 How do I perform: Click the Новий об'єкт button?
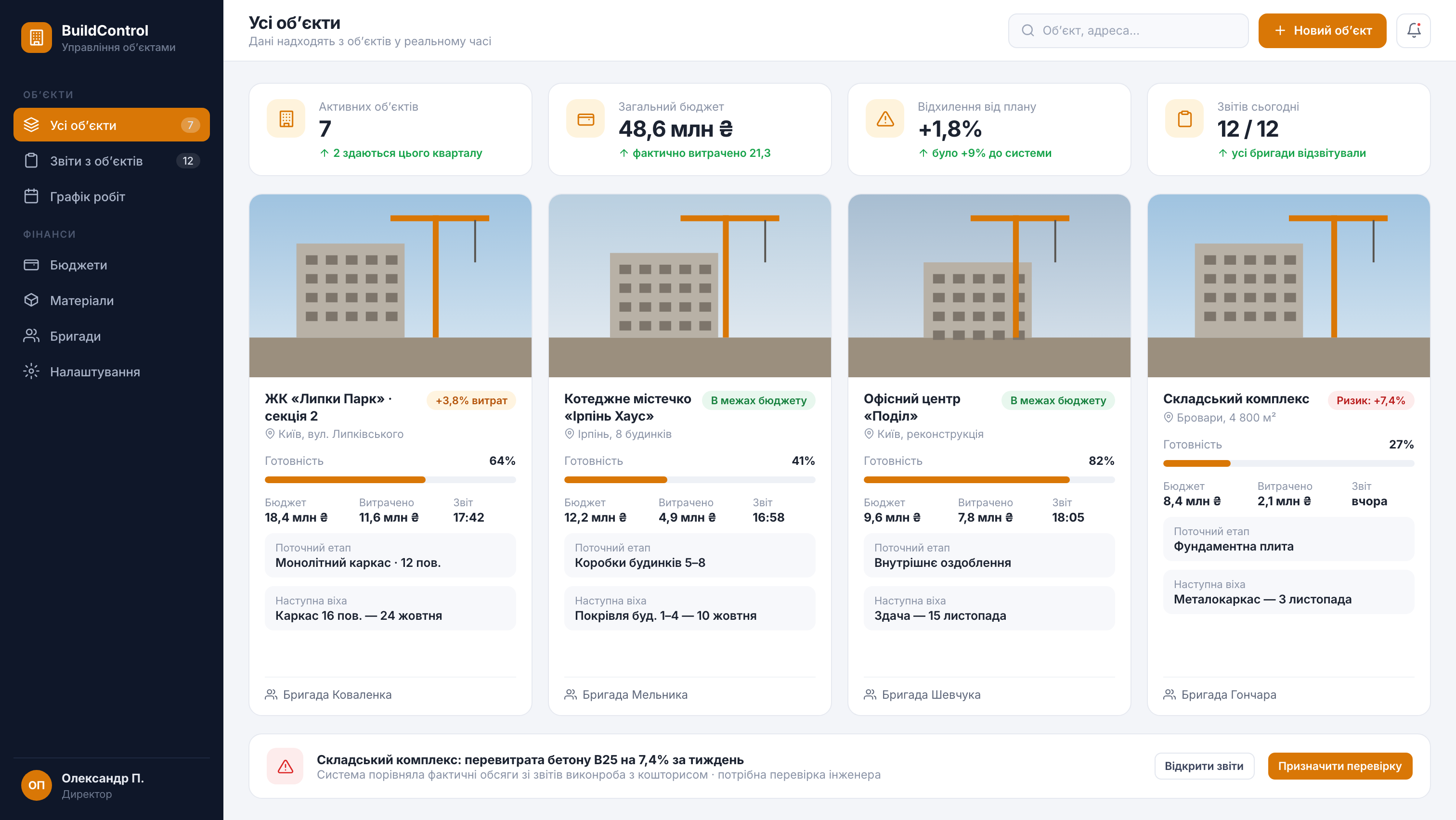click(1322, 30)
